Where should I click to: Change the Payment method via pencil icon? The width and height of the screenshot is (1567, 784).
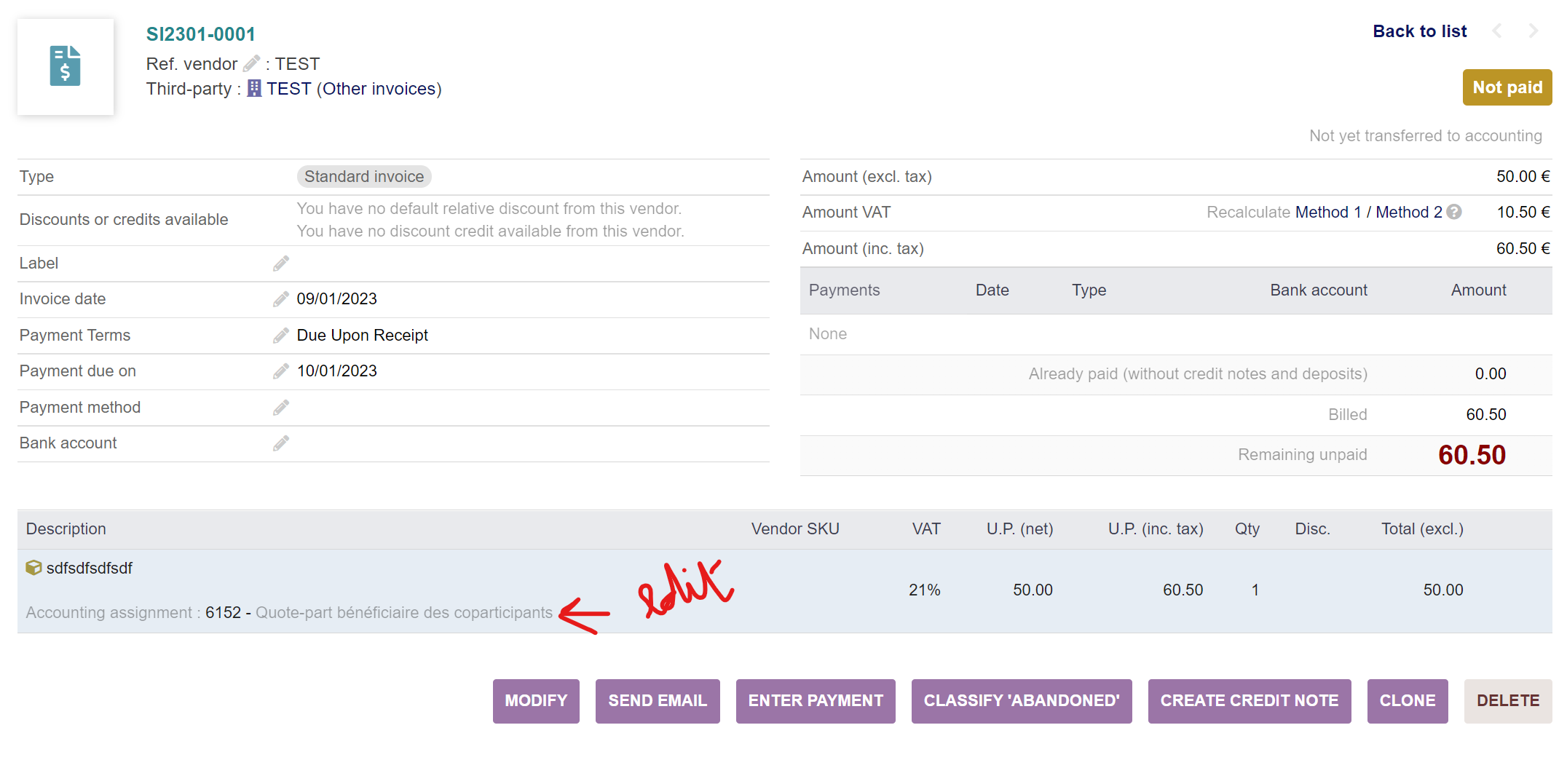point(280,407)
